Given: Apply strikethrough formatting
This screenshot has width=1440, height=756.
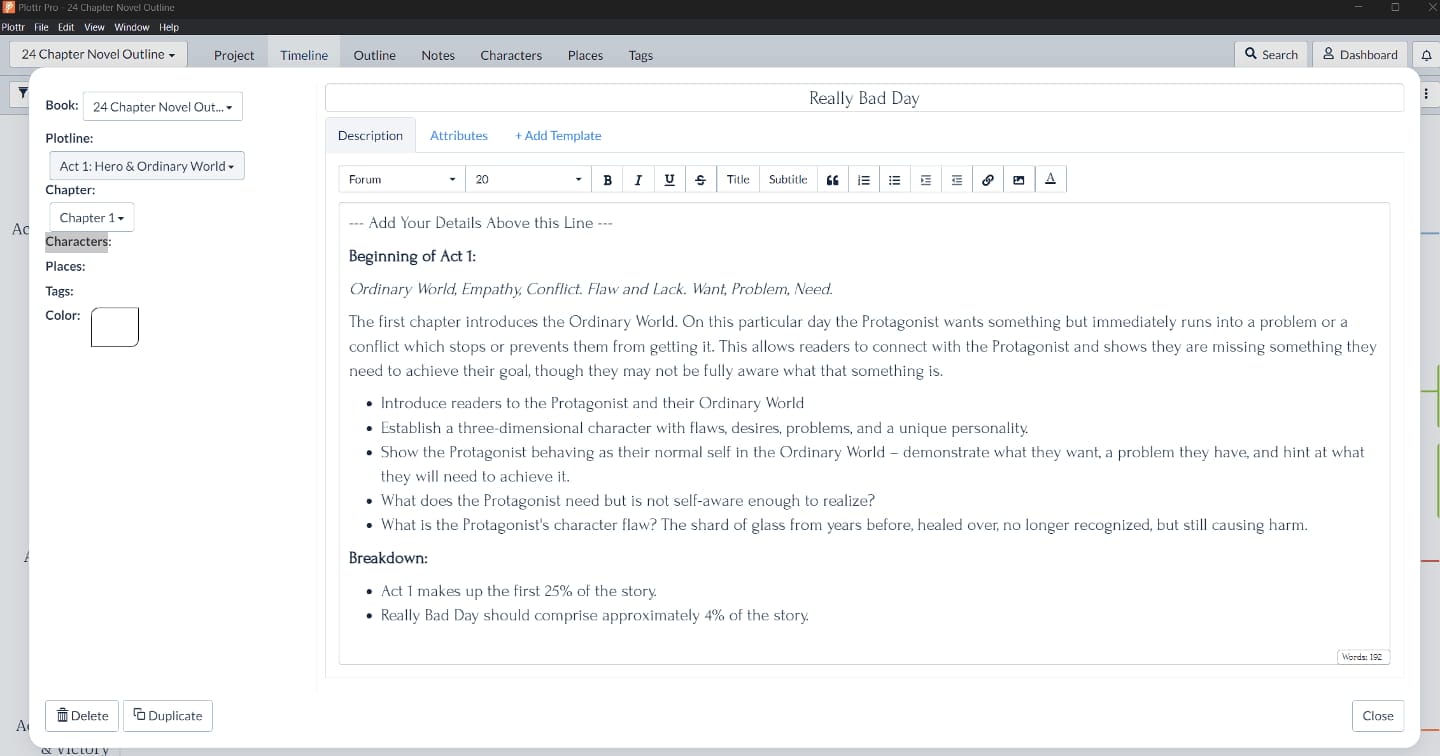Looking at the screenshot, I should (x=700, y=179).
